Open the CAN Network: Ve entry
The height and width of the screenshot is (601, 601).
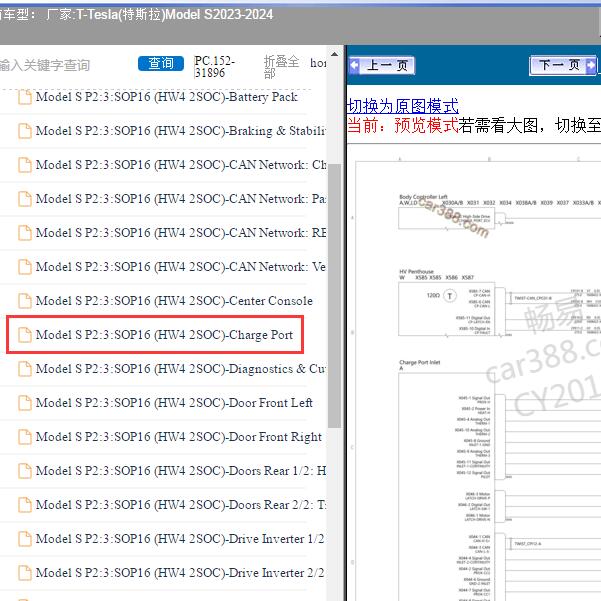pyautogui.click(x=181, y=267)
